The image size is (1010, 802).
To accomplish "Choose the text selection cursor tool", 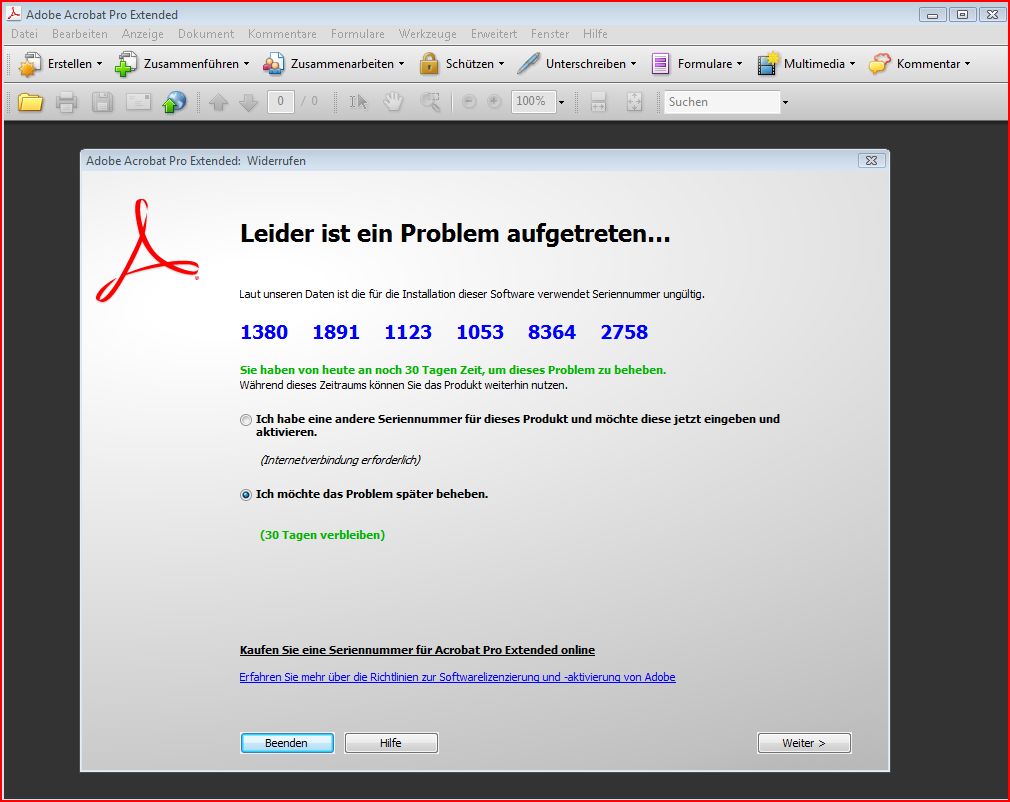I will coord(358,102).
